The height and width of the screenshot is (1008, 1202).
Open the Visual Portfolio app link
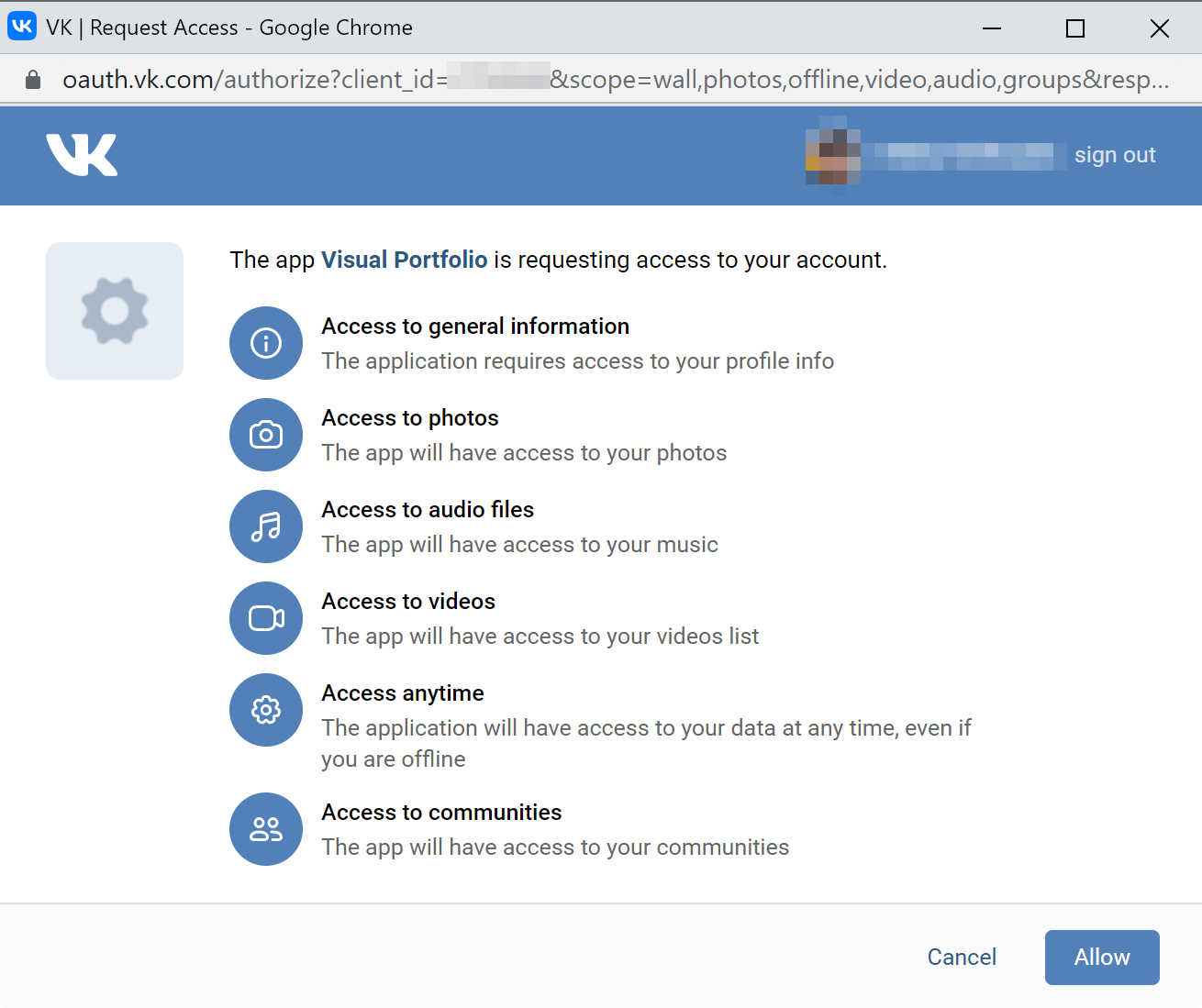click(x=405, y=260)
